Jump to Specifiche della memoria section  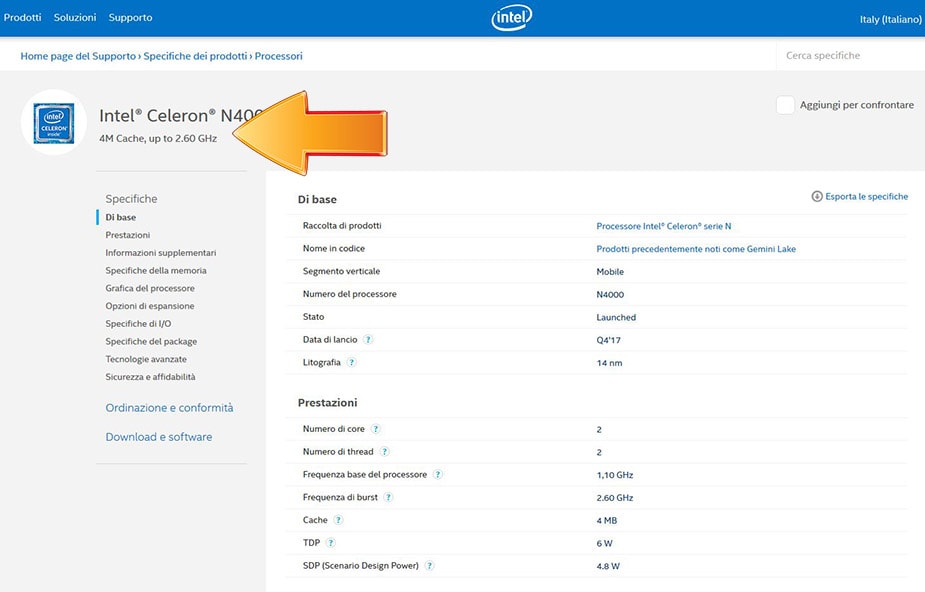(x=156, y=270)
